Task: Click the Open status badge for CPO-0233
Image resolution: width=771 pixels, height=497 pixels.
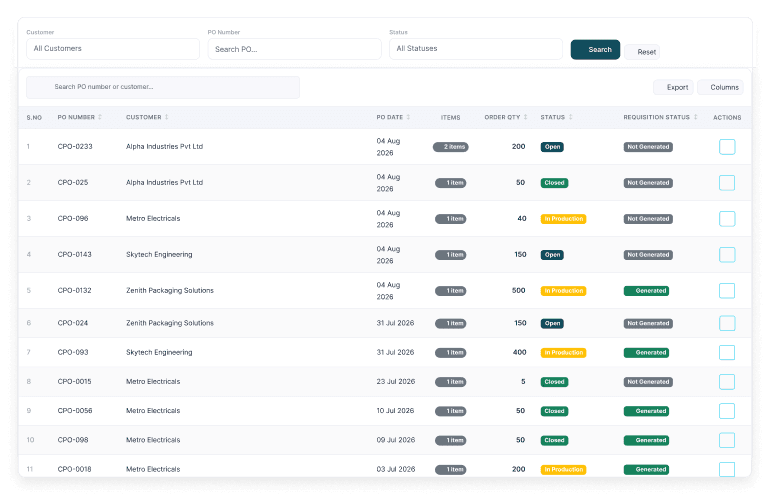Action: (x=552, y=146)
